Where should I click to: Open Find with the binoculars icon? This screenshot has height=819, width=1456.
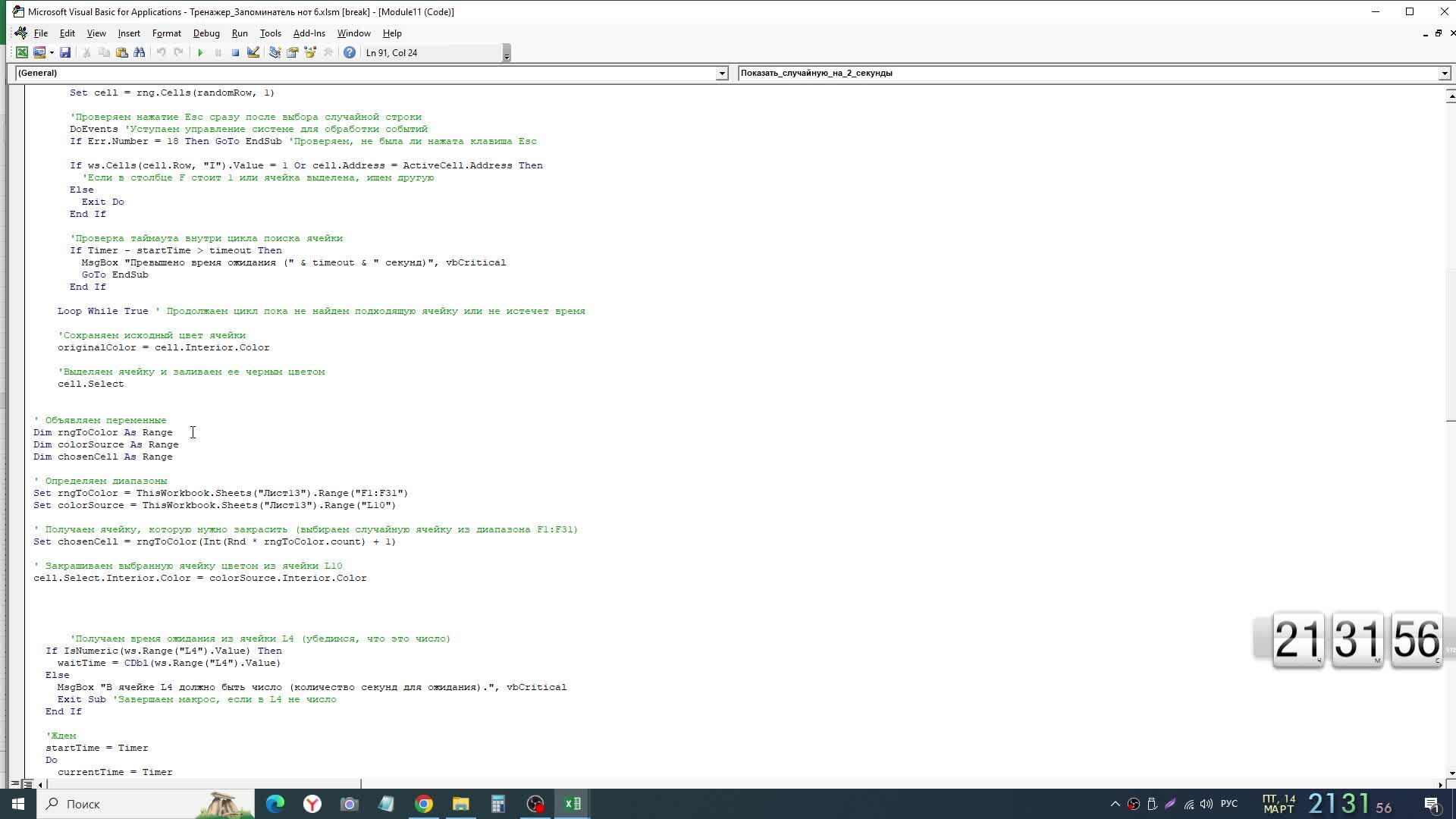coord(140,52)
